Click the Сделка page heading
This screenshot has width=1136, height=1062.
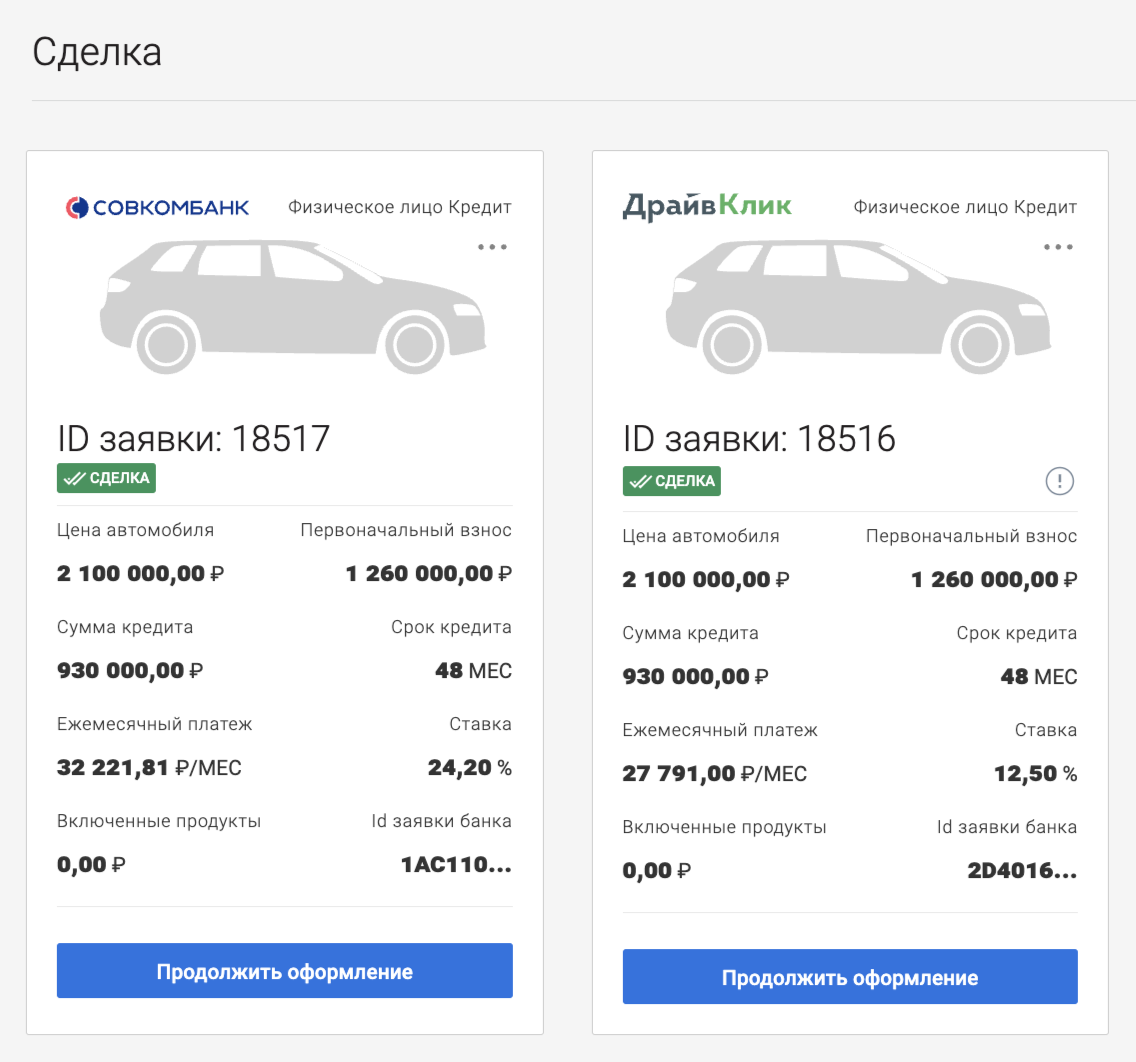click(97, 52)
